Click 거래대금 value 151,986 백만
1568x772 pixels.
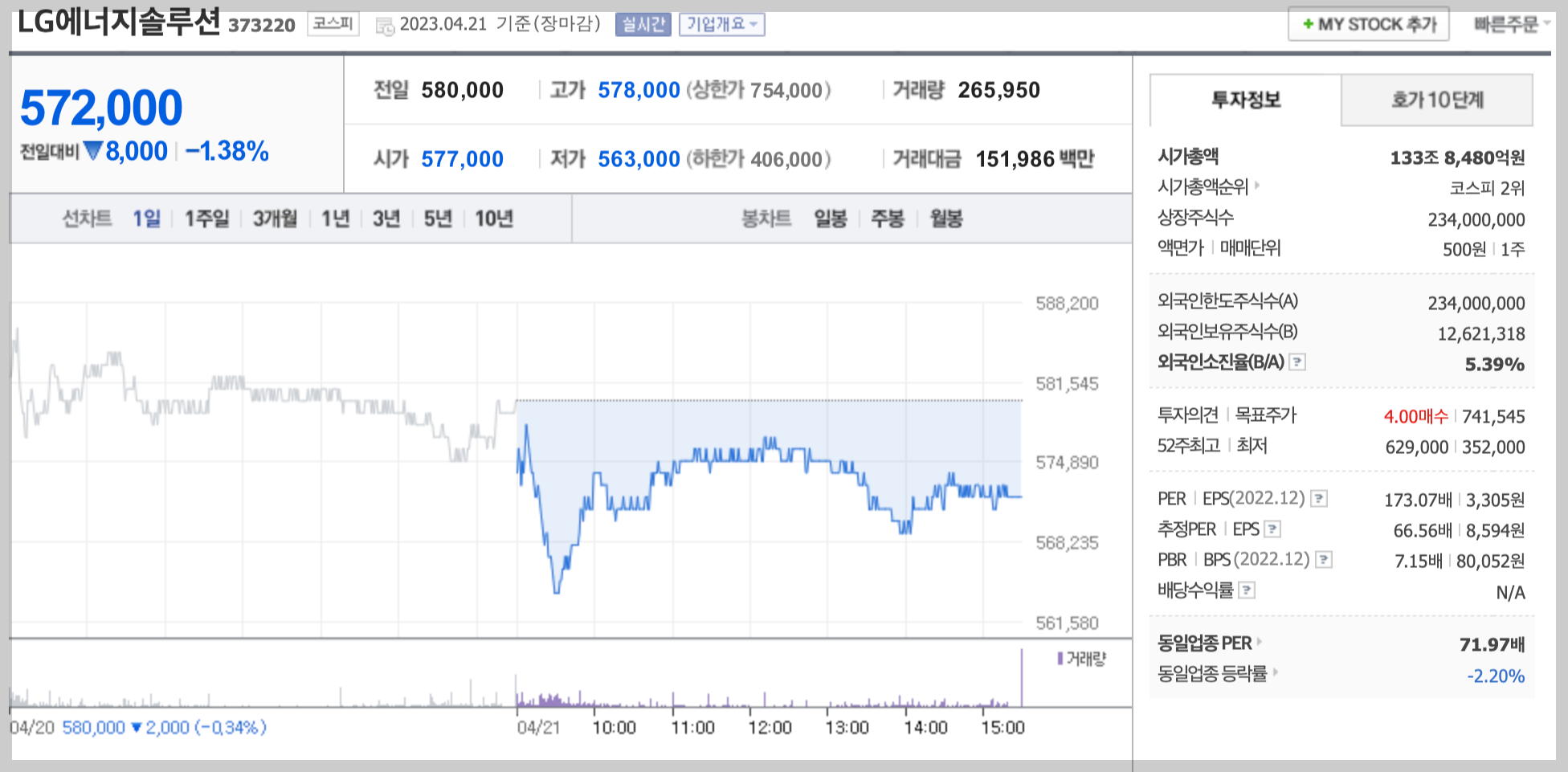click(1035, 159)
